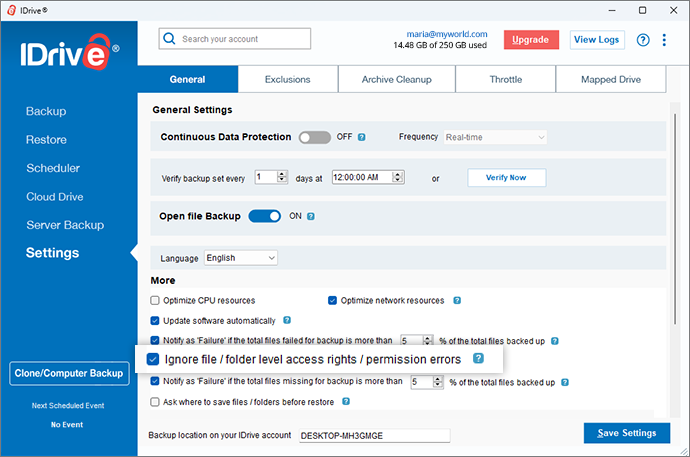Click the files missing percentage spinner
Viewport: 690px width, 457px height.
(438, 382)
